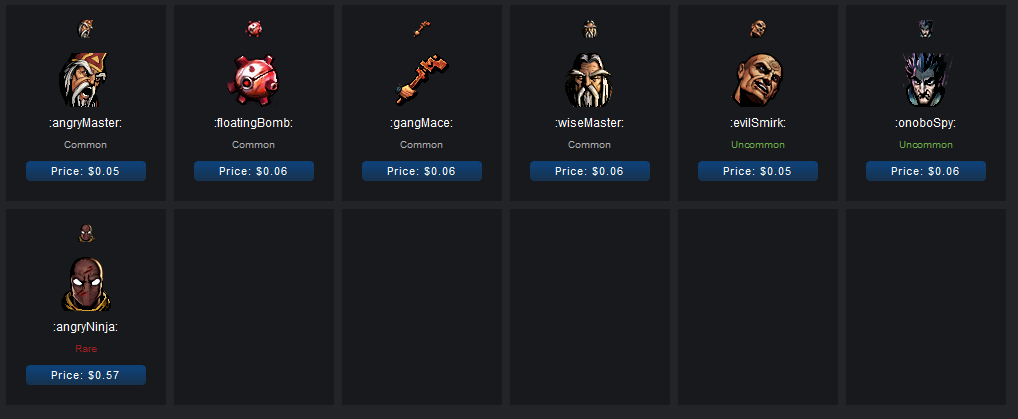
Task: Select the large floatingBomb emoticon
Action: click(253, 80)
